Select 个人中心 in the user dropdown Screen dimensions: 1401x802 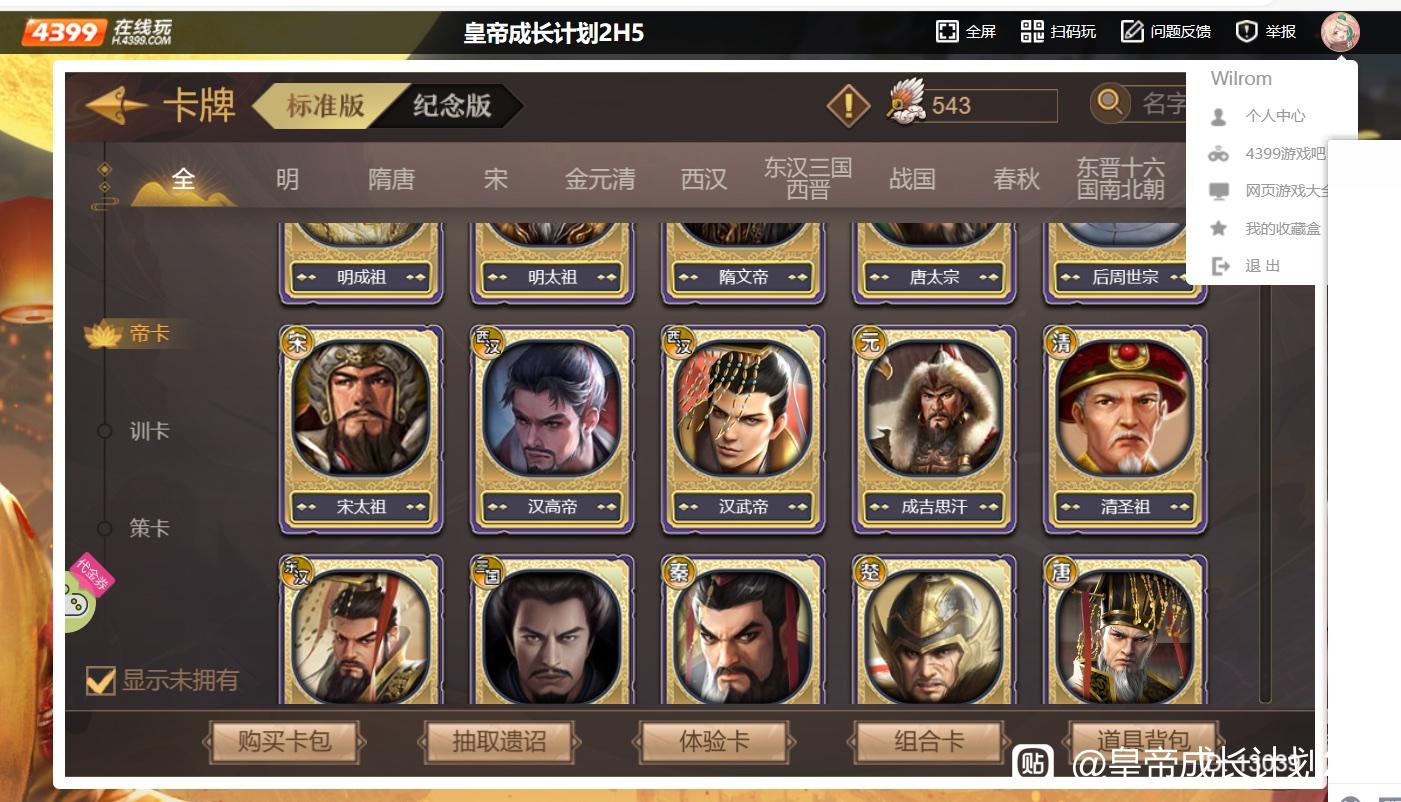click(1275, 116)
